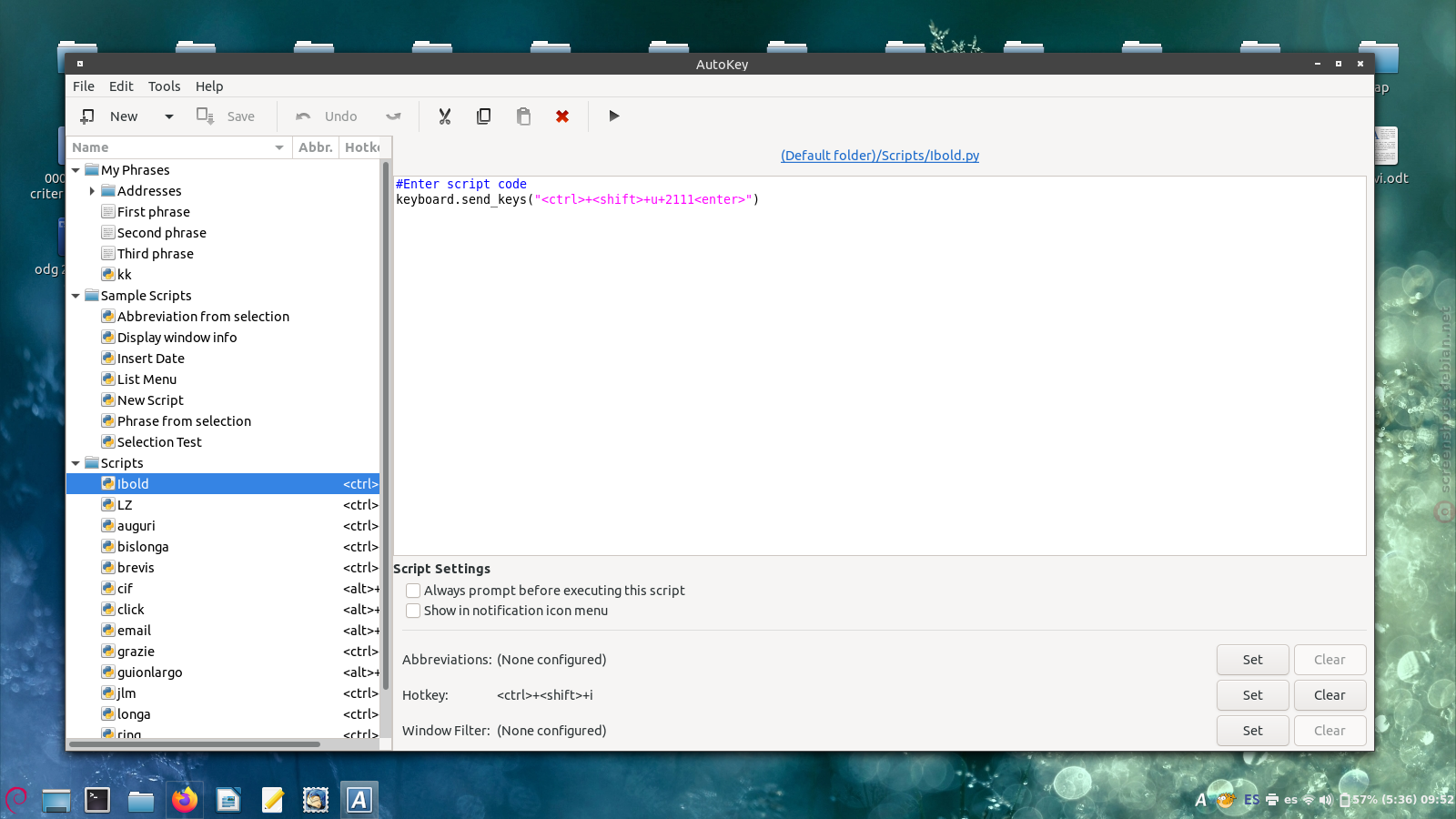The image size is (1456, 819).
Task: Expand the Addresses folder
Action: pos(92,191)
